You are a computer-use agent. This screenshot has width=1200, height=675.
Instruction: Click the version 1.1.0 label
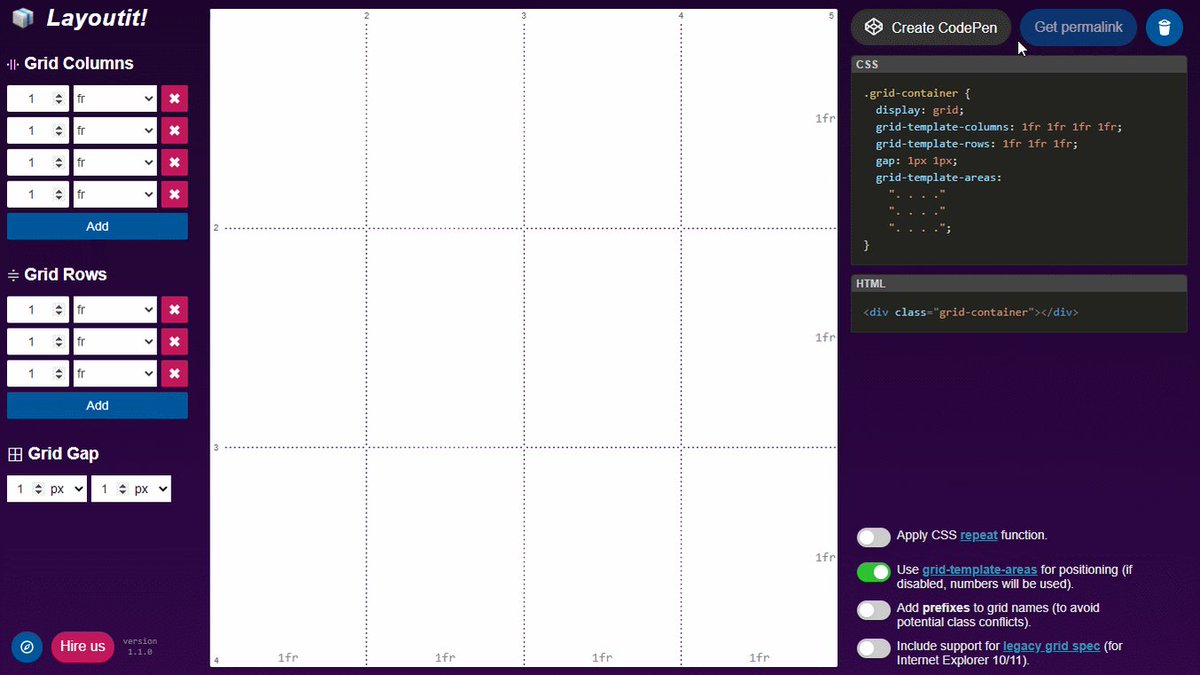pos(140,646)
